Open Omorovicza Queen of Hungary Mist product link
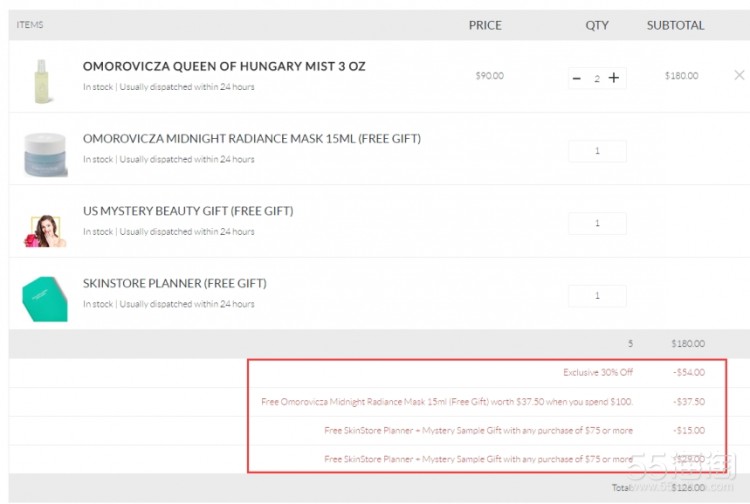The height and width of the screenshot is (504, 750). coord(224,66)
